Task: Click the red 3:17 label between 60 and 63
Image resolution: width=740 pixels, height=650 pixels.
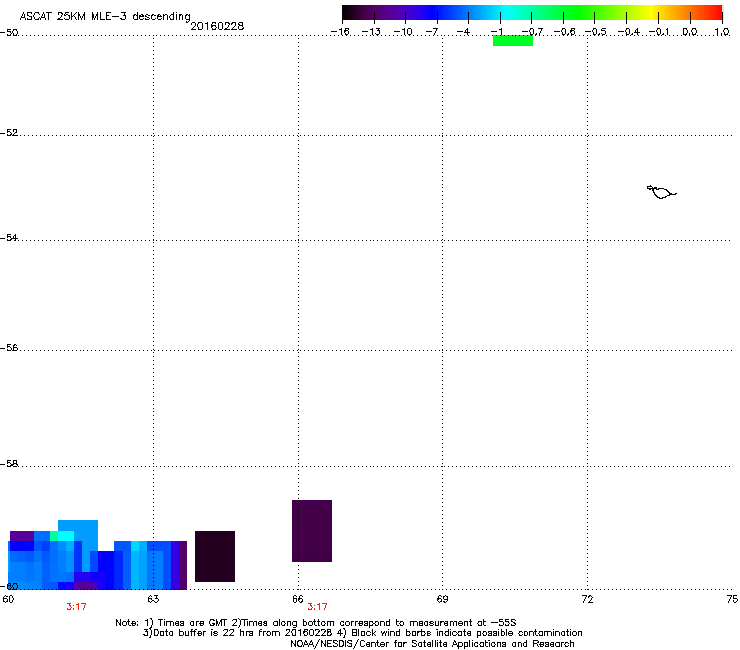Action: pos(76,607)
